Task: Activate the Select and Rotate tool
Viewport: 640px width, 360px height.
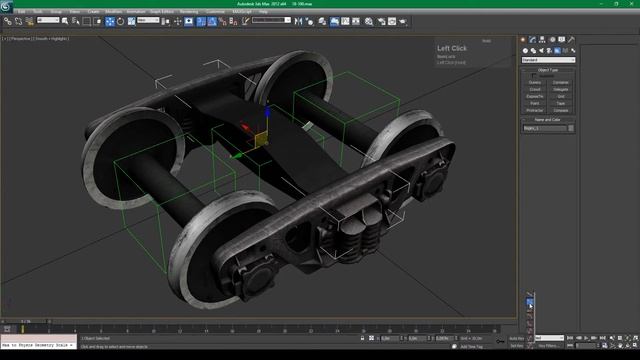Action: click(x=120, y=22)
